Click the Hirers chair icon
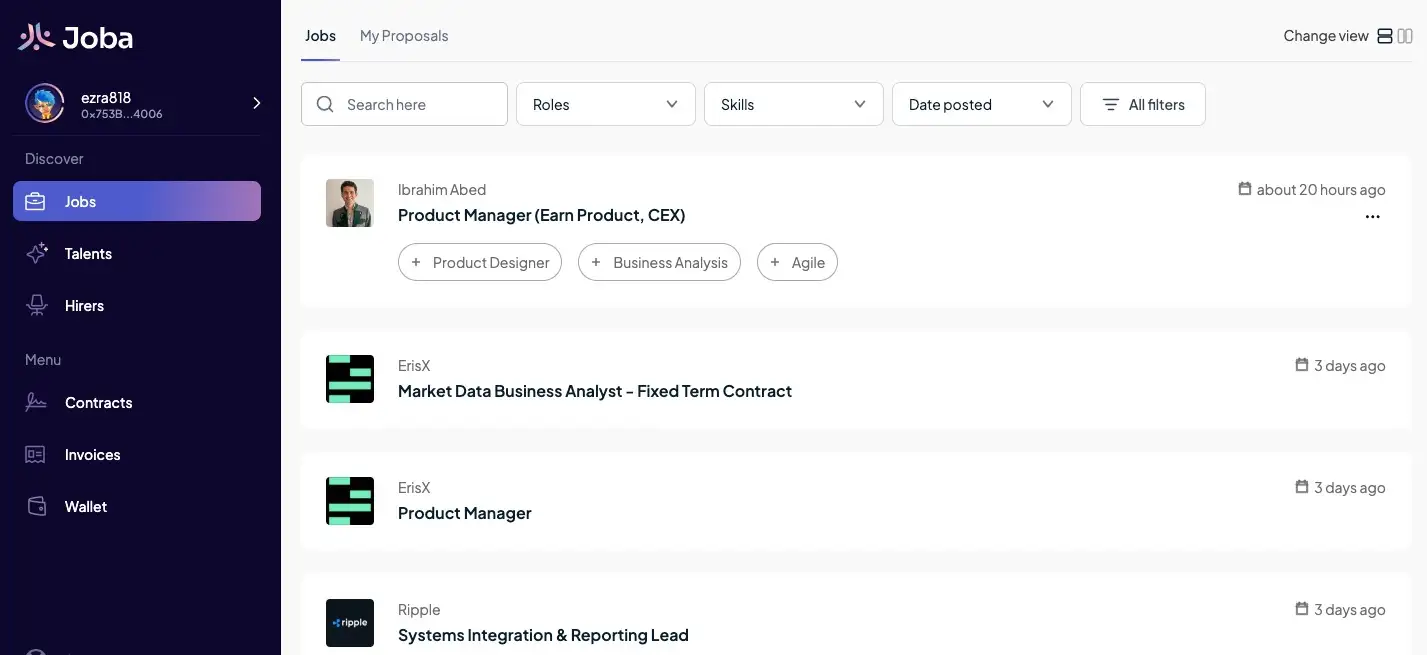The height and width of the screenshot is (655, 1427). (x=37, y=305)
